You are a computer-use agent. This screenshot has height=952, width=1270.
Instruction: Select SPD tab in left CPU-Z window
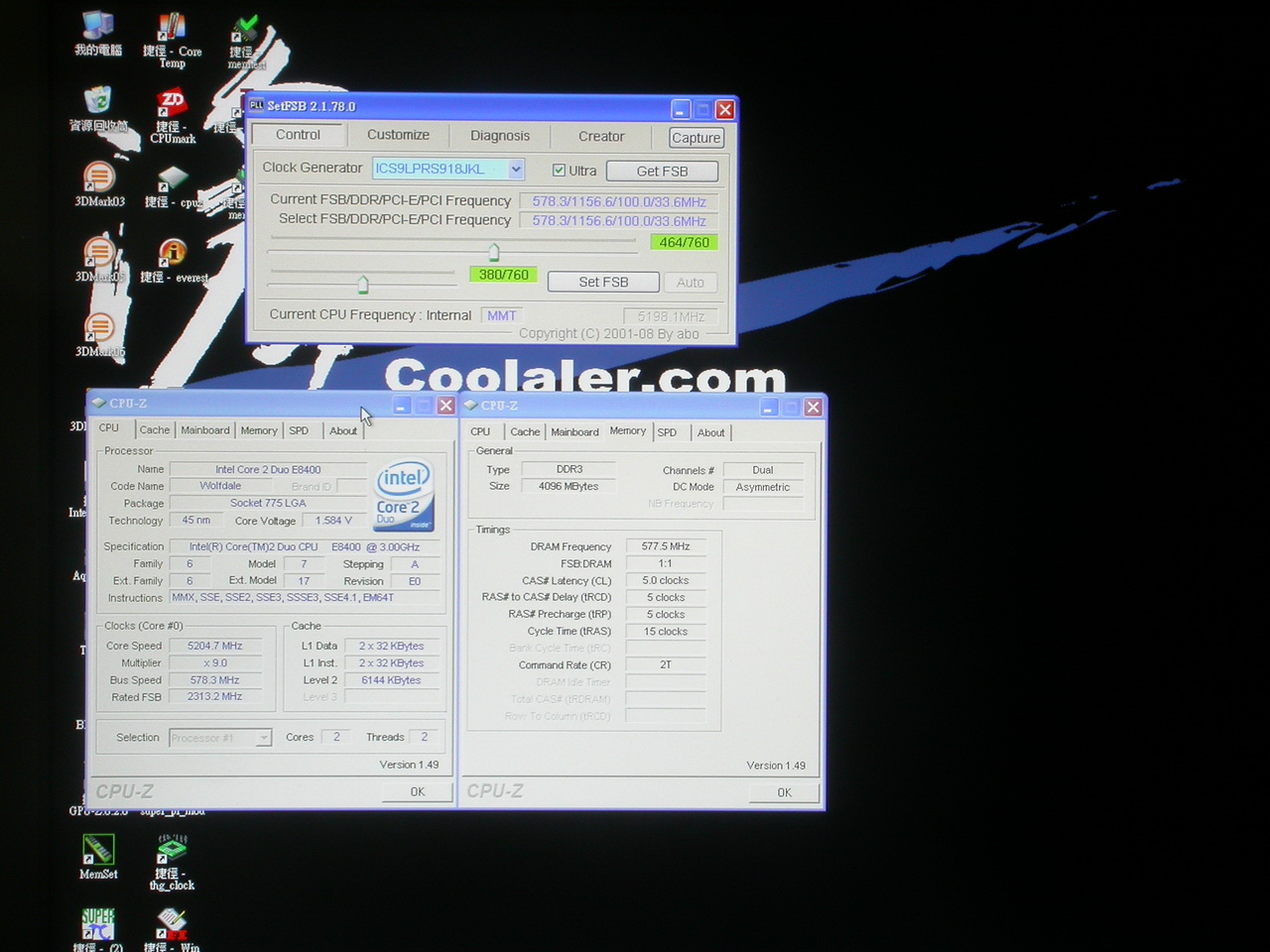(x=299, y=430)
